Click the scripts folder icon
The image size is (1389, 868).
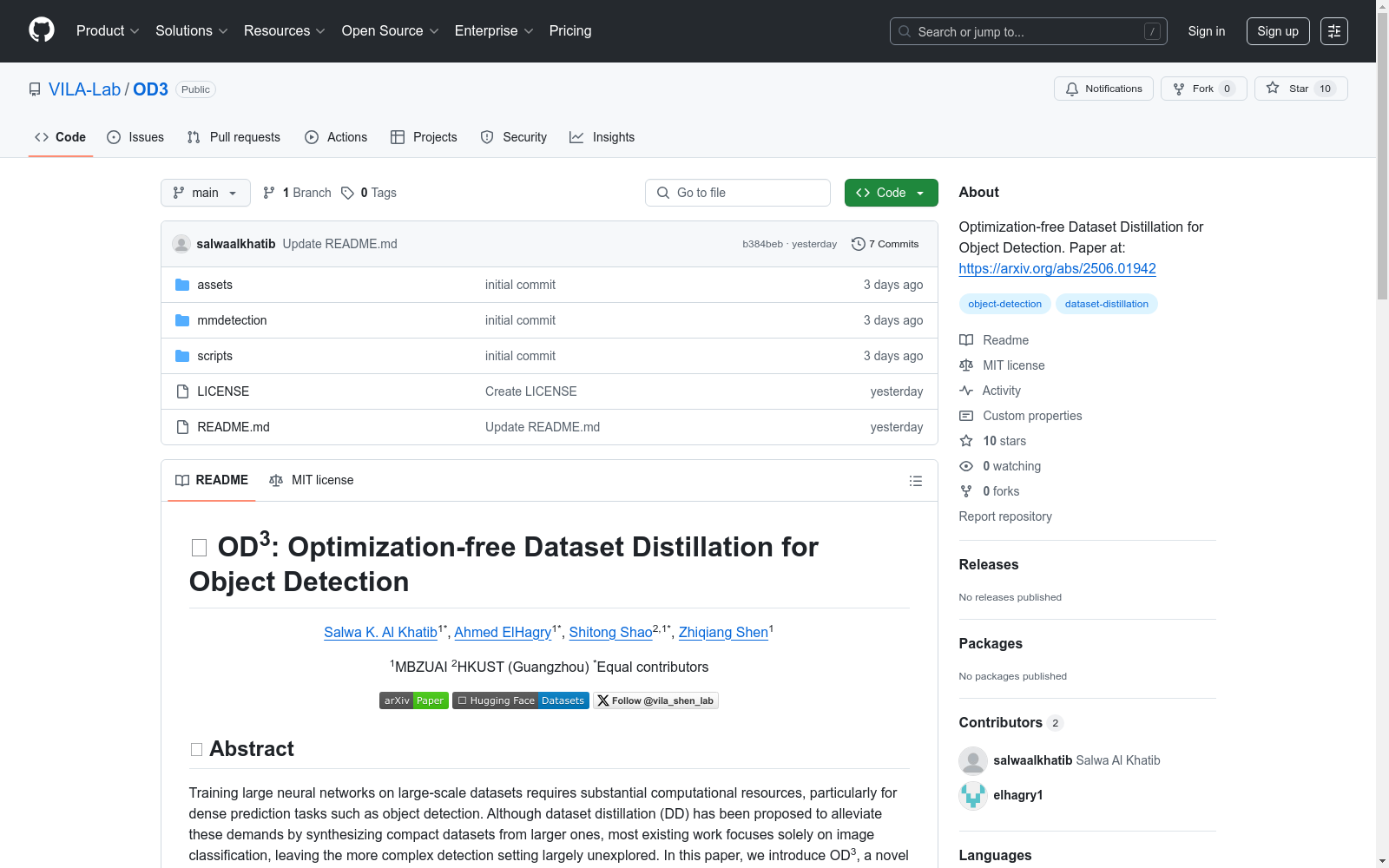[182, 356]
